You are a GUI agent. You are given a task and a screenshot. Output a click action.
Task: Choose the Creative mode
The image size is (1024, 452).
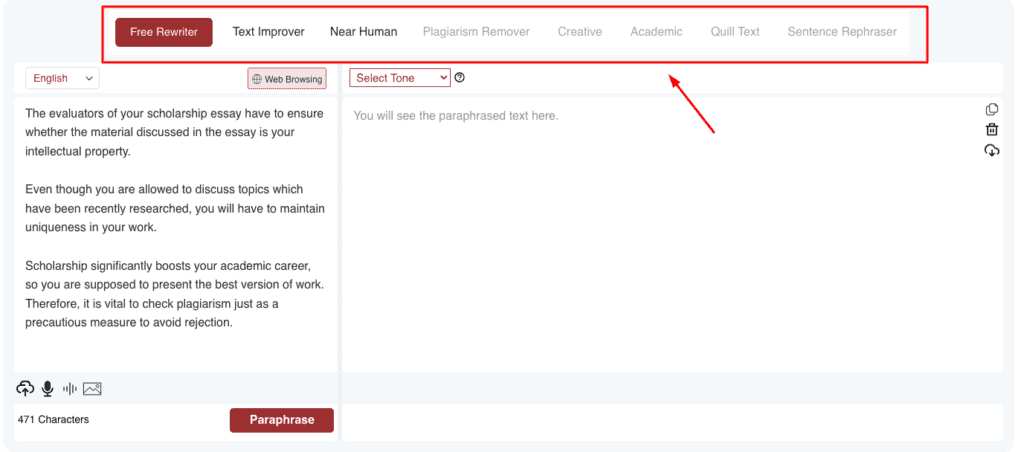pyautogui.click(x=579, y=32)
